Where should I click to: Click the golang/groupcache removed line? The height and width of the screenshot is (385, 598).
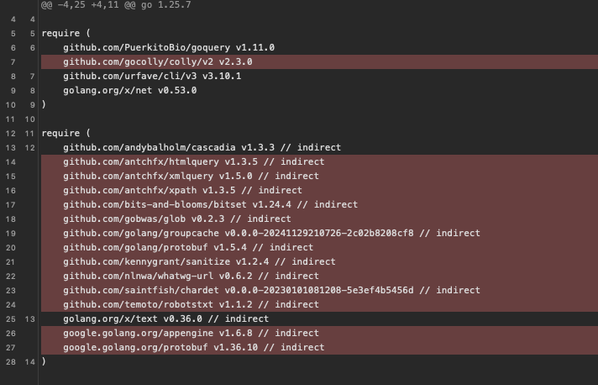(319, 233)
